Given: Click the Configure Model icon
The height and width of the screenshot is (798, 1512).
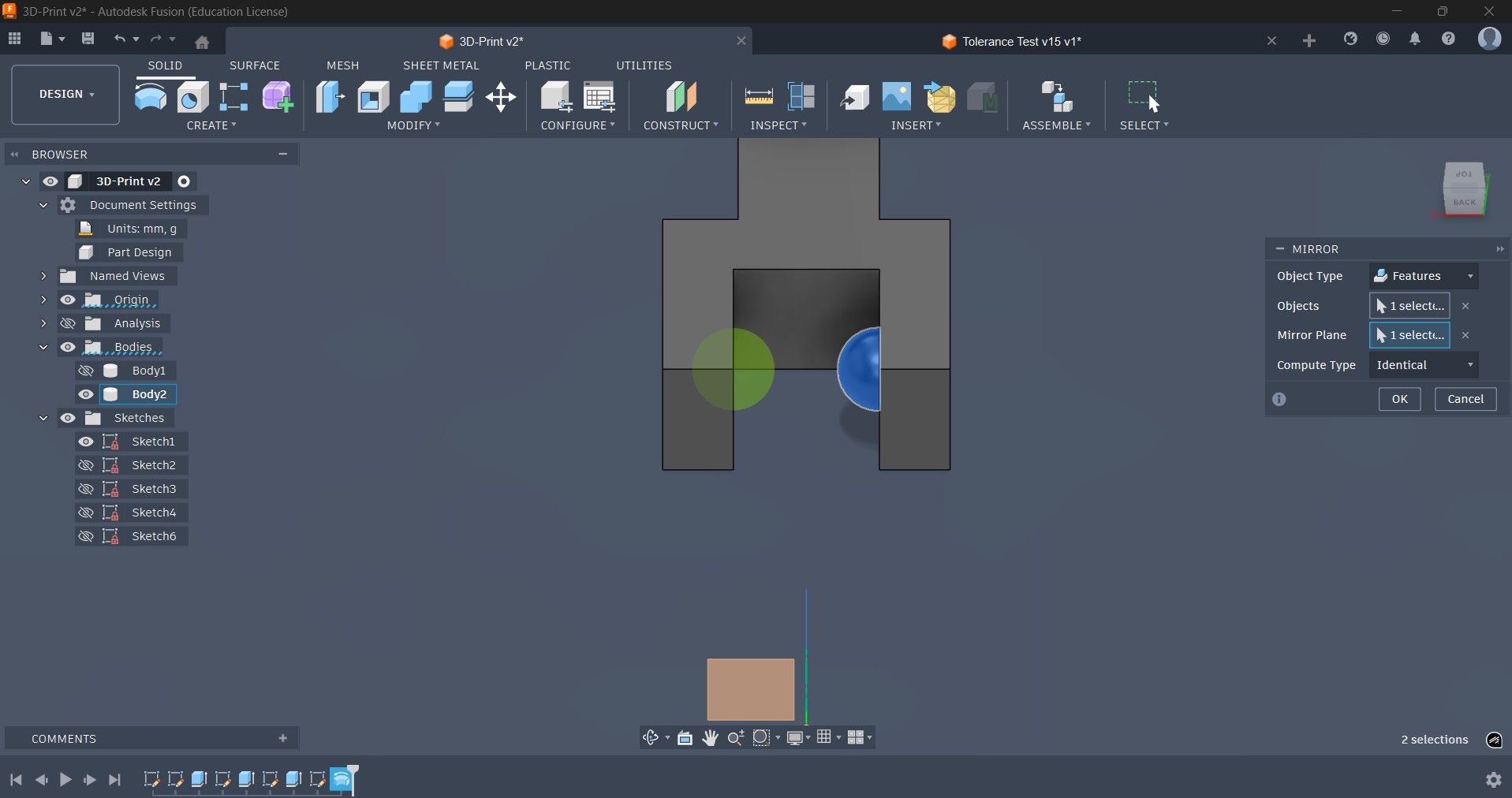Looking at the screenshot, I should pos(556,97).
